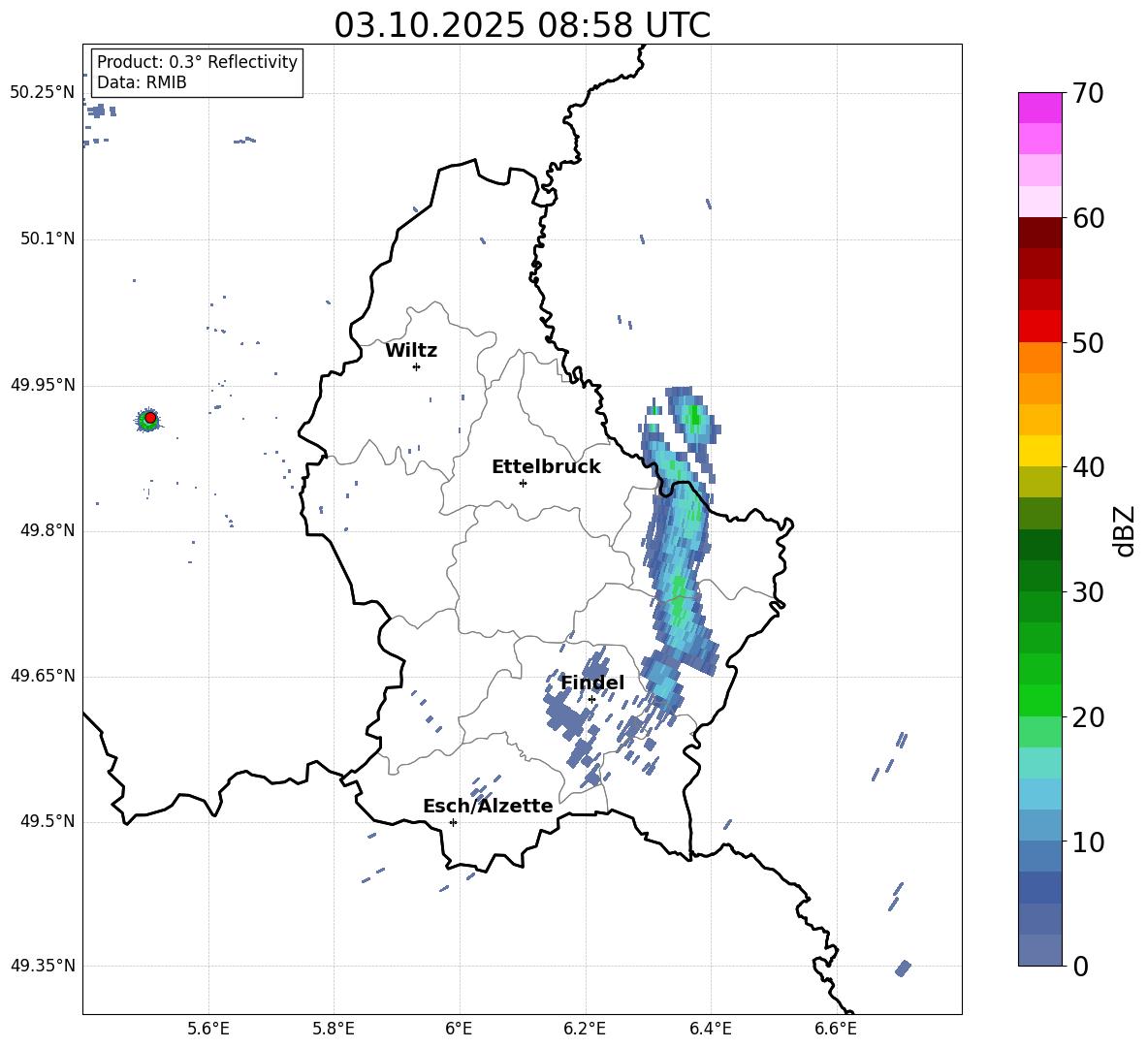Click the Wiltz city label

[411, 351]
